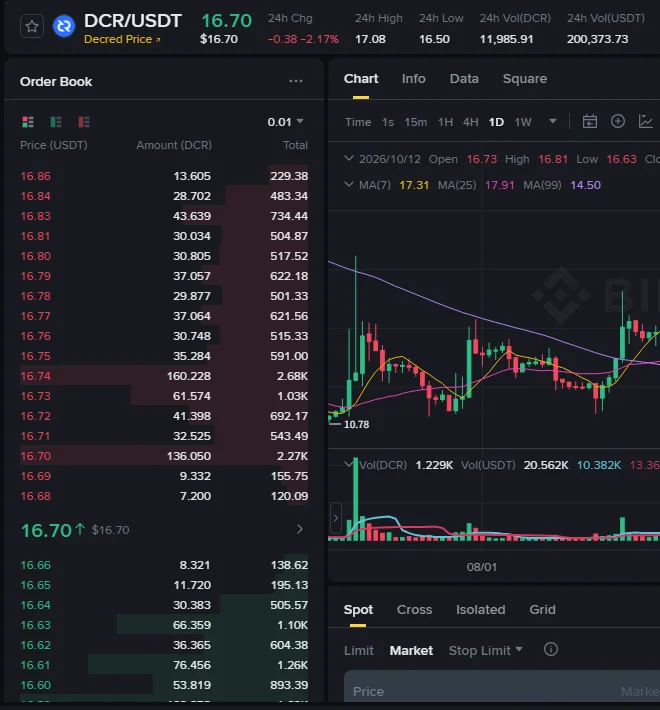Select the 1D chart interval
Screen dimensions: 660x710
(x=496, y=122)
